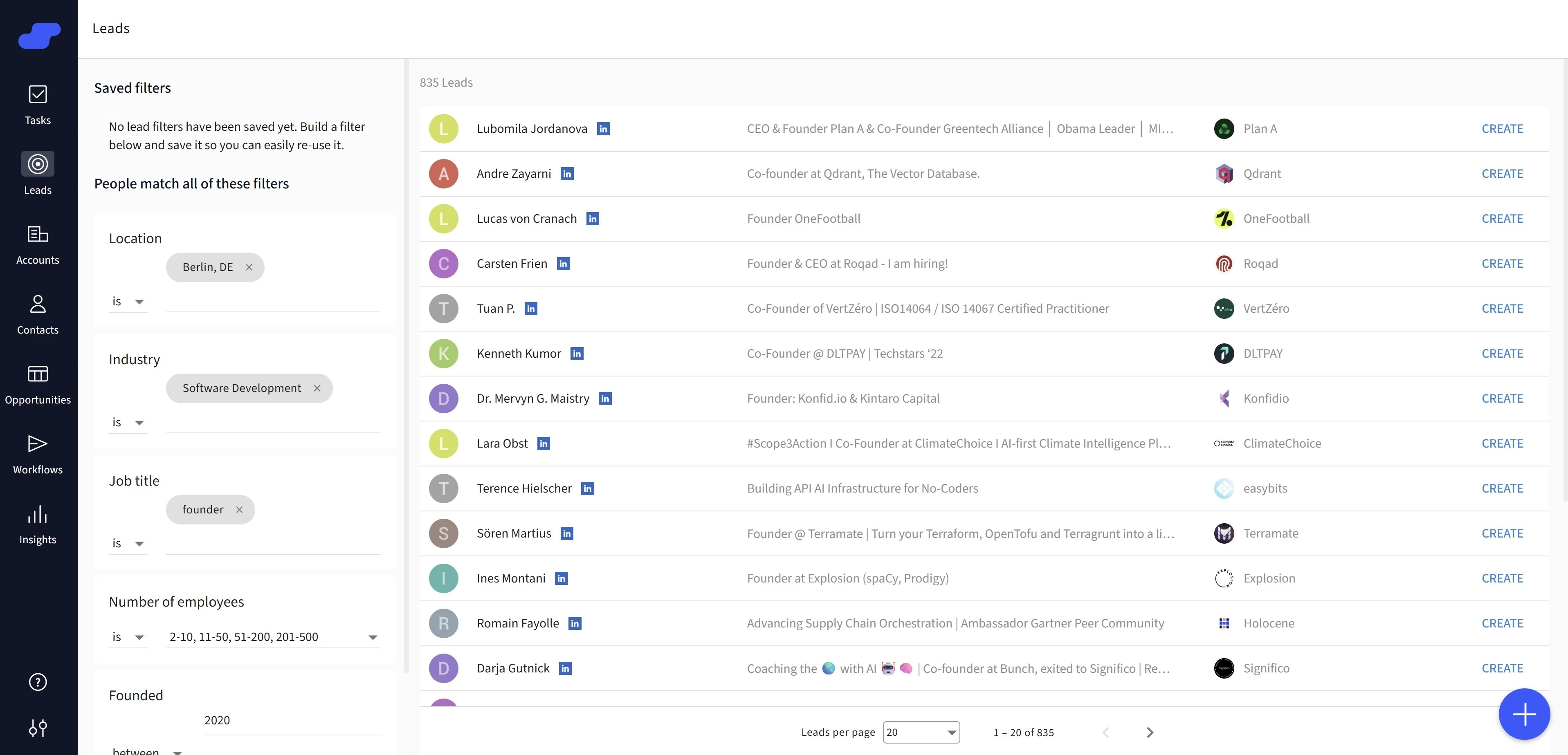
Task: Click the lead name Romain Fayolle
Action: (517, 624)
